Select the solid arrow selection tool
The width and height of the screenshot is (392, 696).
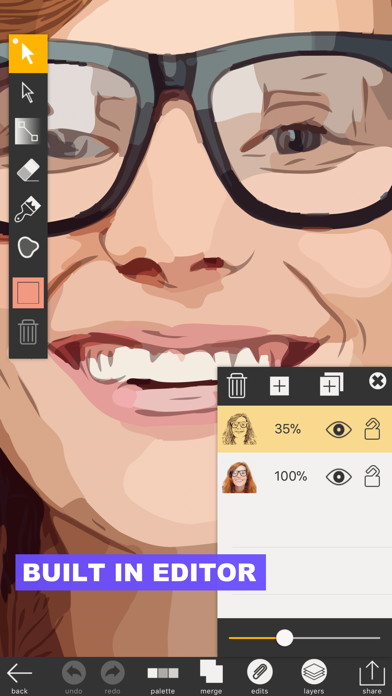pos(28,54)
